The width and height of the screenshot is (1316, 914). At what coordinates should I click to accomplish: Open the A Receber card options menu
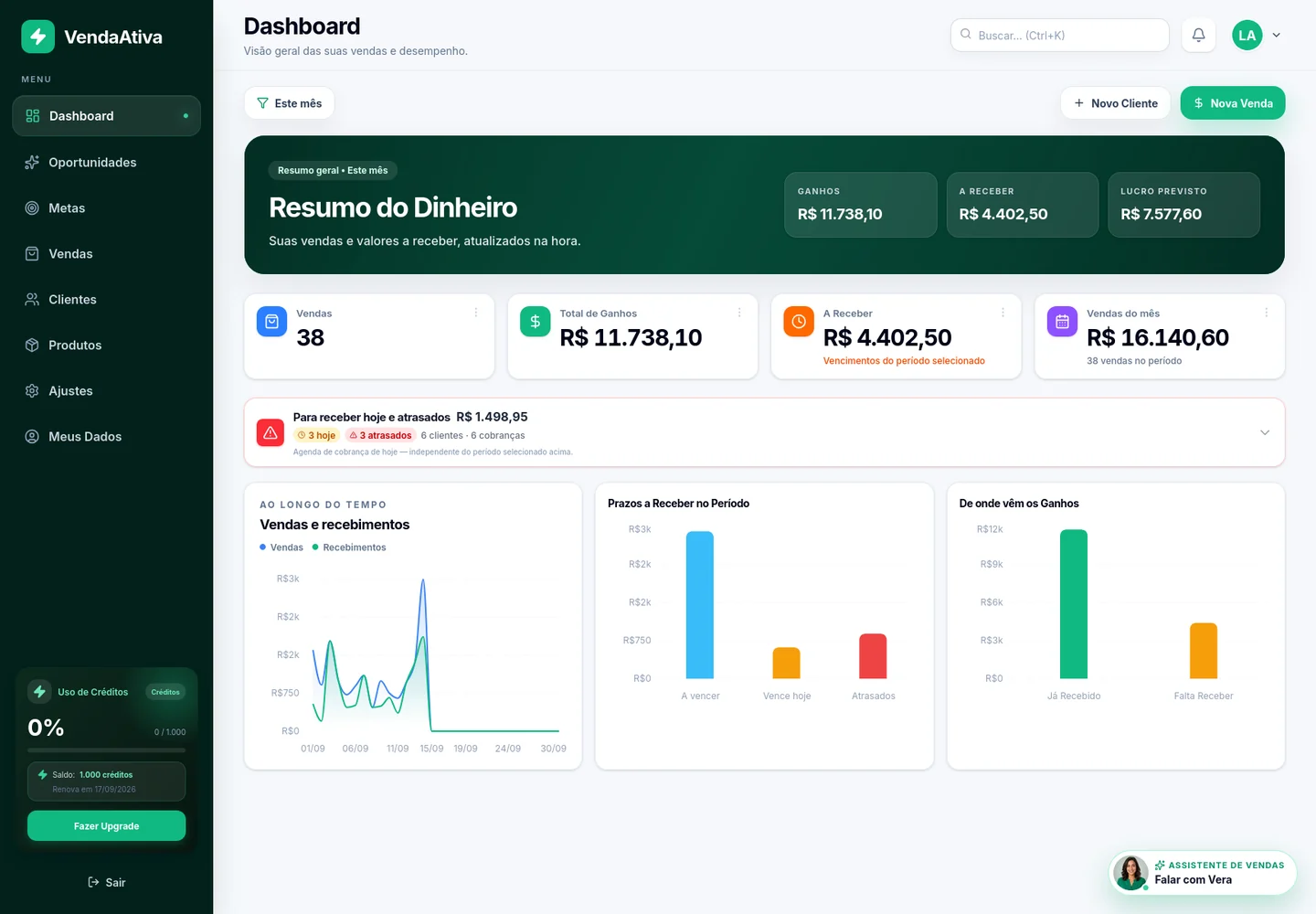click(1003, 313)
